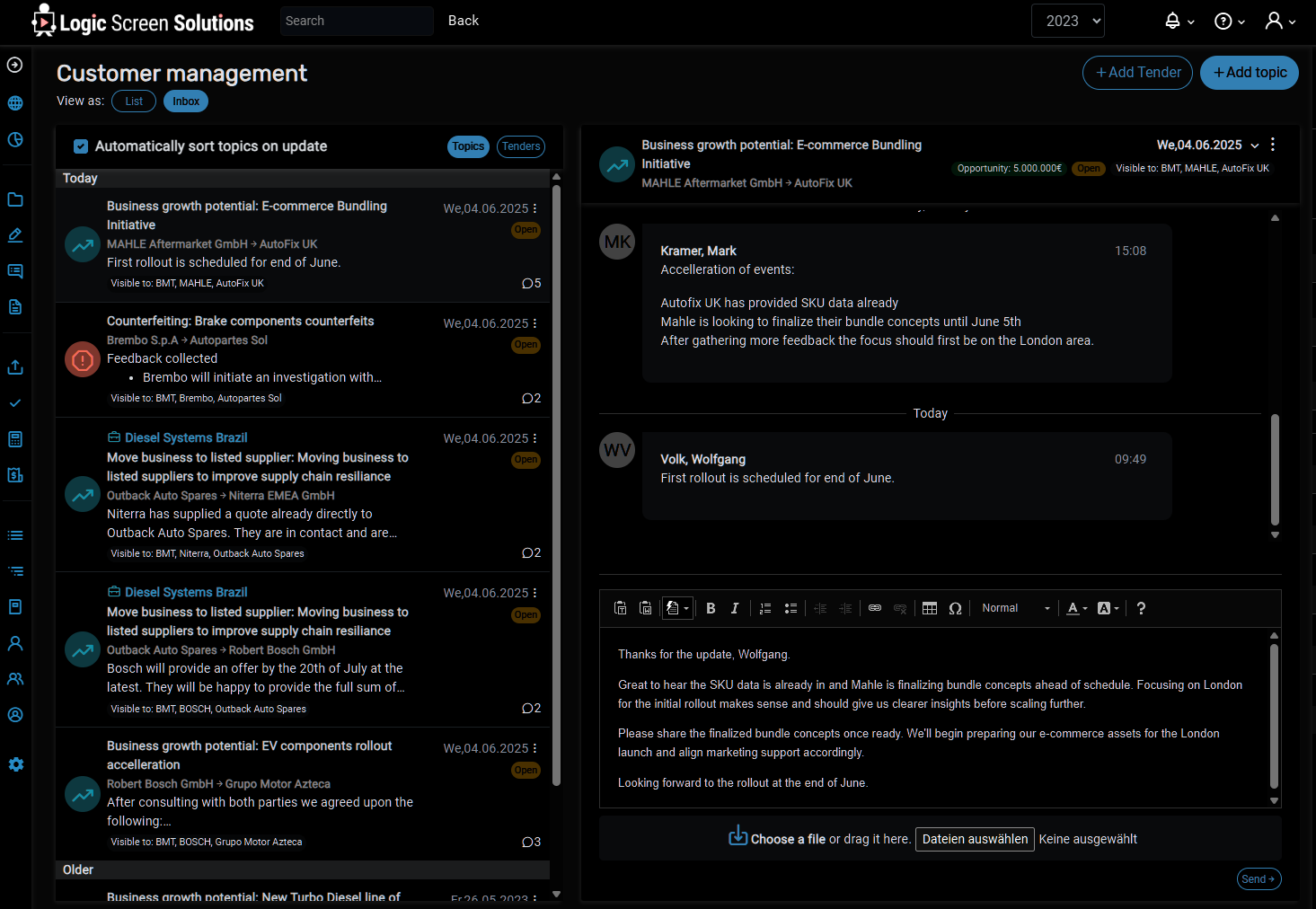Open options menu for Counterfeiting topic

point(535,323)
